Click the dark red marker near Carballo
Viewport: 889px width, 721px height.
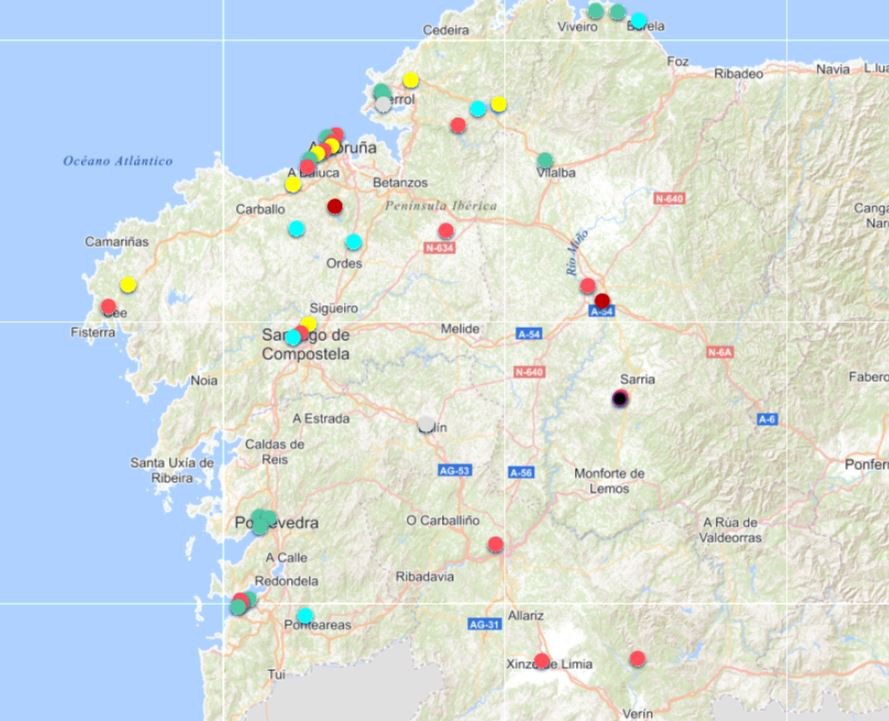[x=333, y=207]
